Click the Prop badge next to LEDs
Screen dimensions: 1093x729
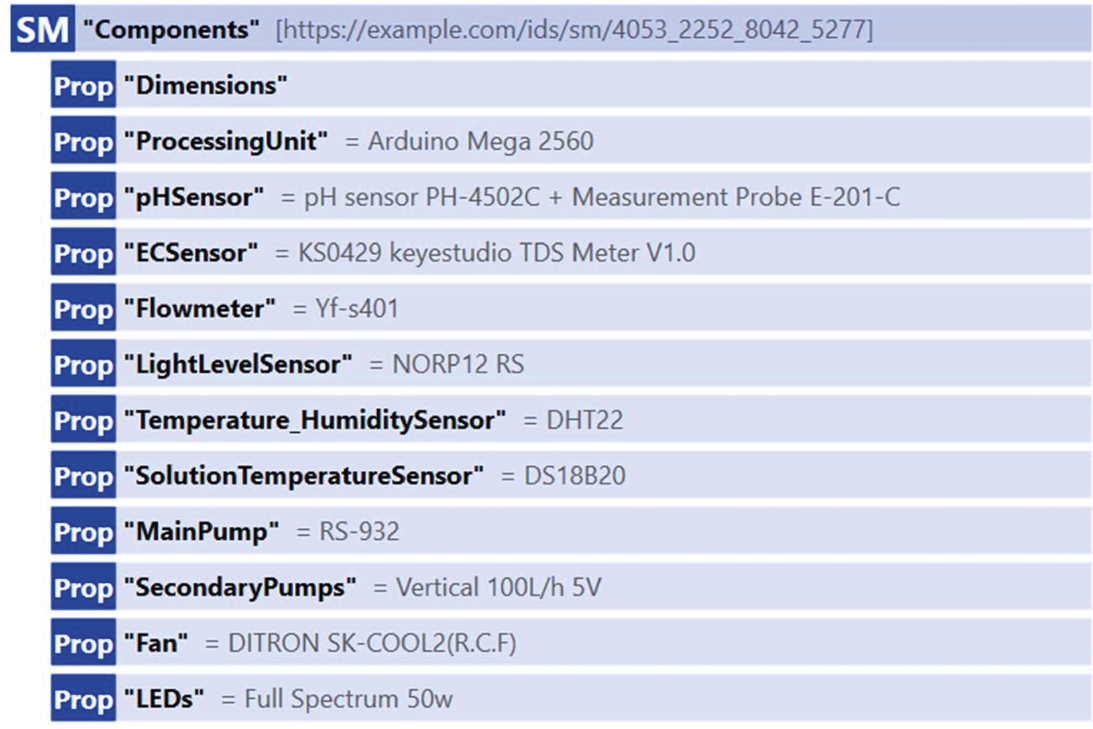(x=84, y=699)
